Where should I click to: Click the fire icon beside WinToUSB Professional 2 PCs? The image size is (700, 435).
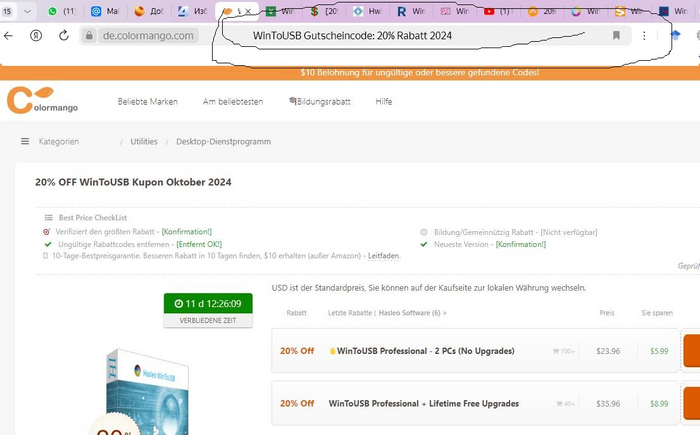332,351
